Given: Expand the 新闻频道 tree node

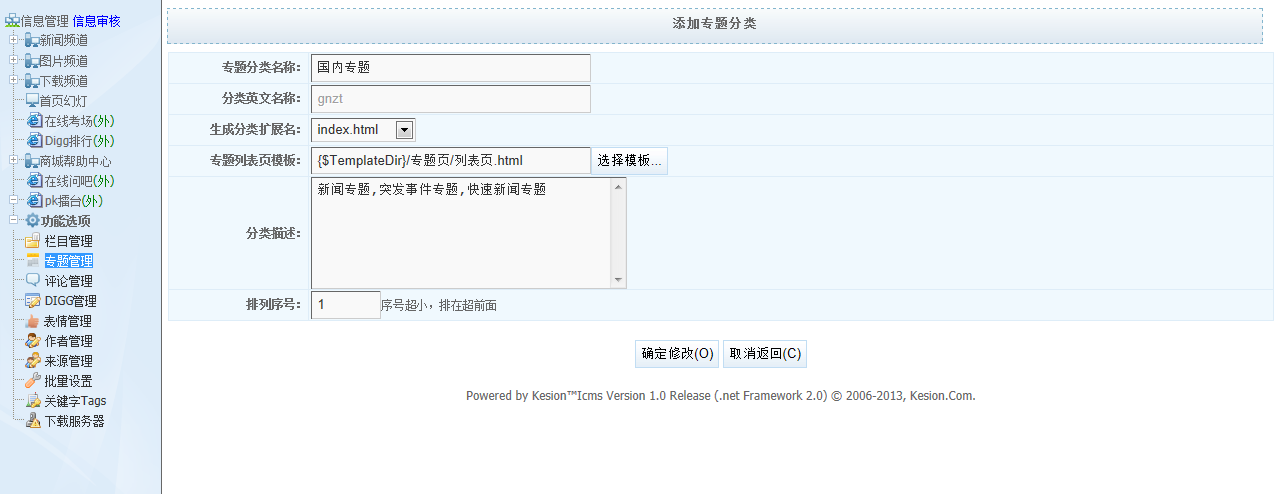Looking at the screenshot, I should tap(13, 40).
